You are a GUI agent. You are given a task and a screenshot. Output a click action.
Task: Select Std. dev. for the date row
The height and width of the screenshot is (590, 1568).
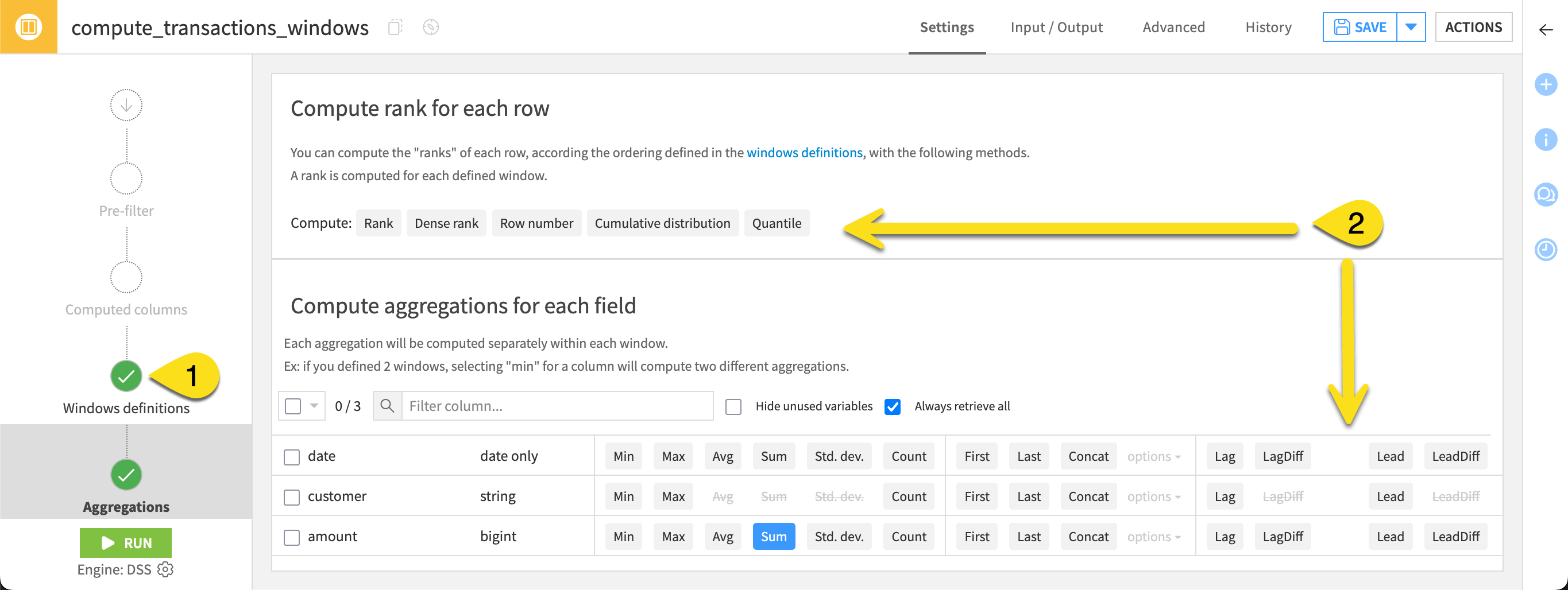[x=839, y=456]
